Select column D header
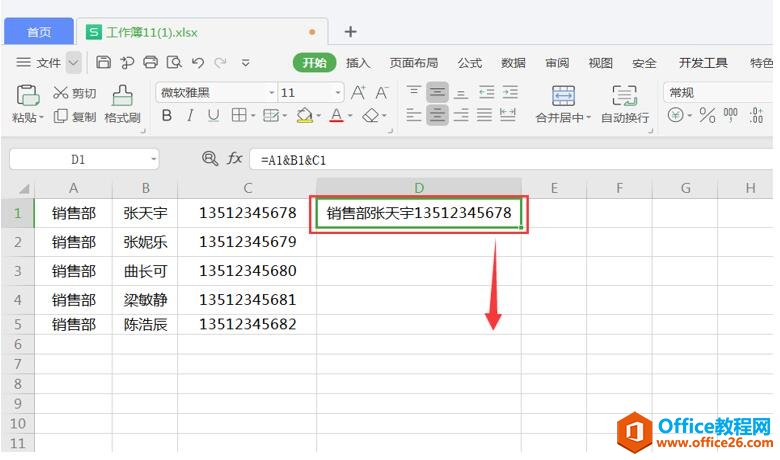 419,188
